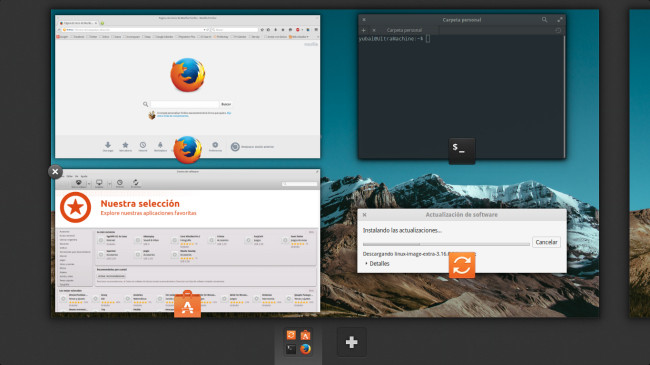The width and height of the screenshot is (650, 365).
Task: Click the Firefox icon badge on browser window
Action: coord(187,149)
